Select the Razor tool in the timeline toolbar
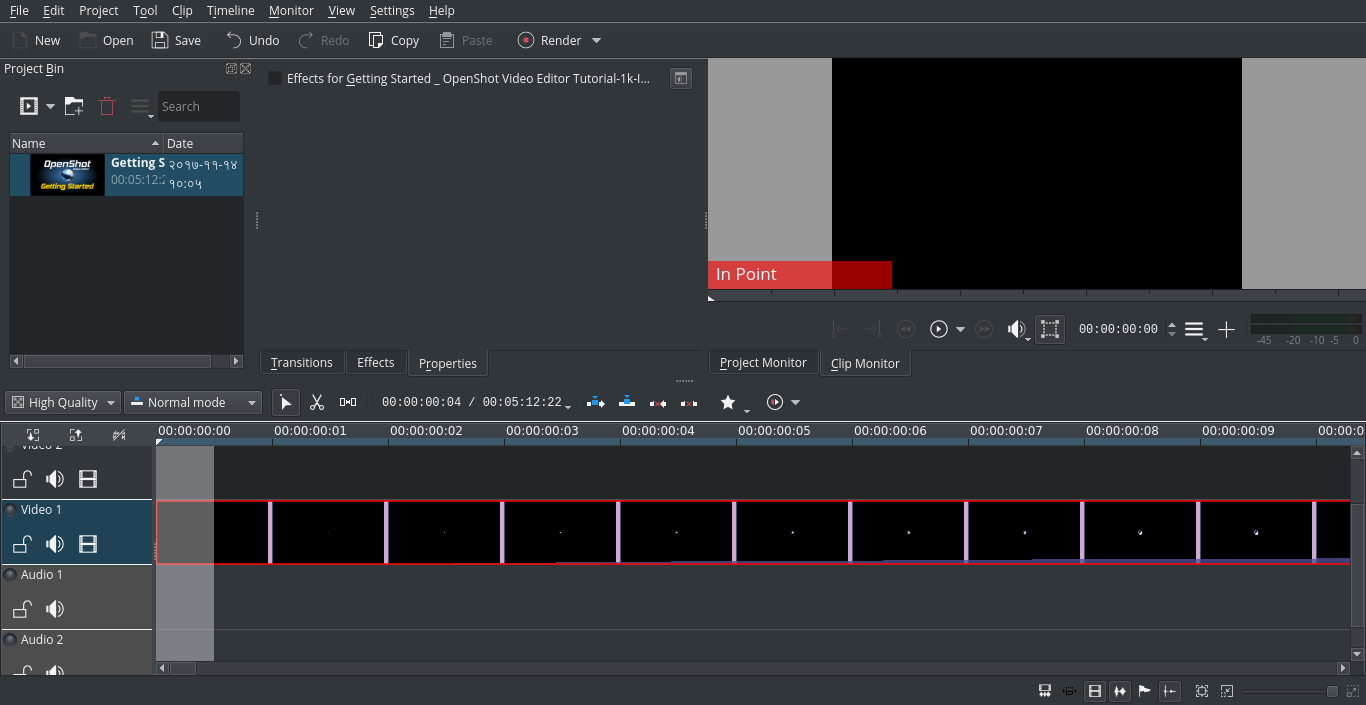The height and width of the screenshot is (705, 1366). click(317, 402)
